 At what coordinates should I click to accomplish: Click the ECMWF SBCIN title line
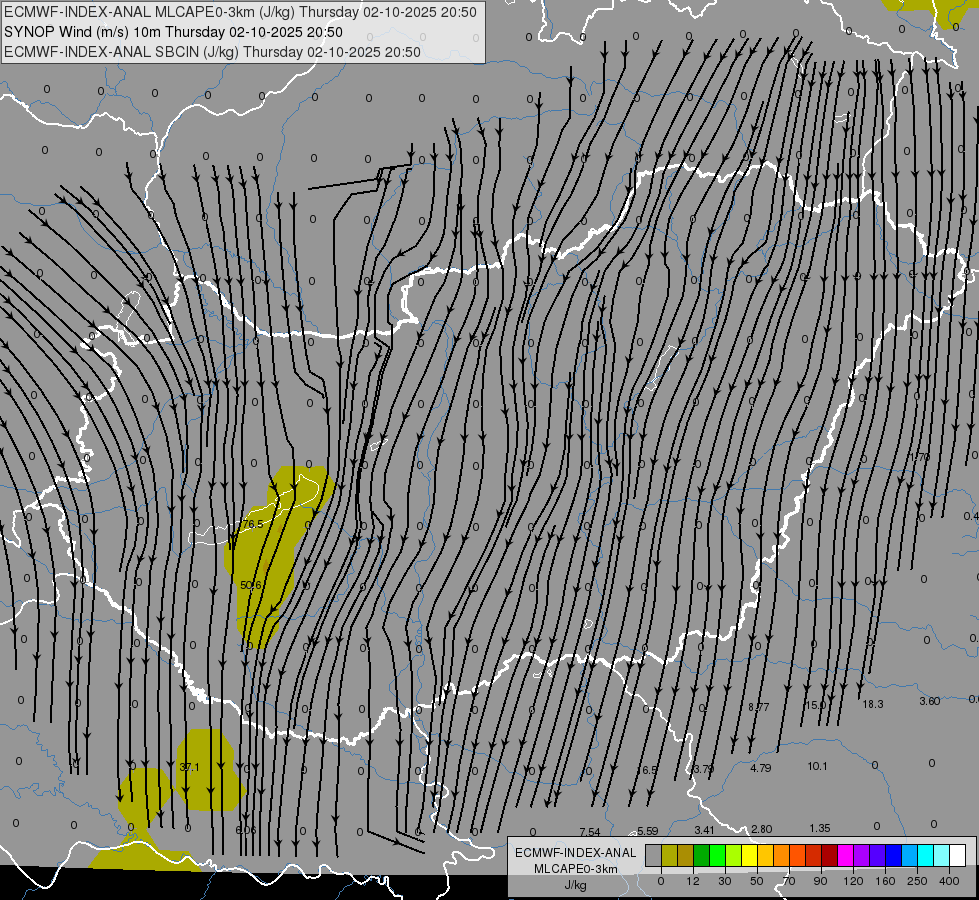pyautogui.click(x=212, y=52)
